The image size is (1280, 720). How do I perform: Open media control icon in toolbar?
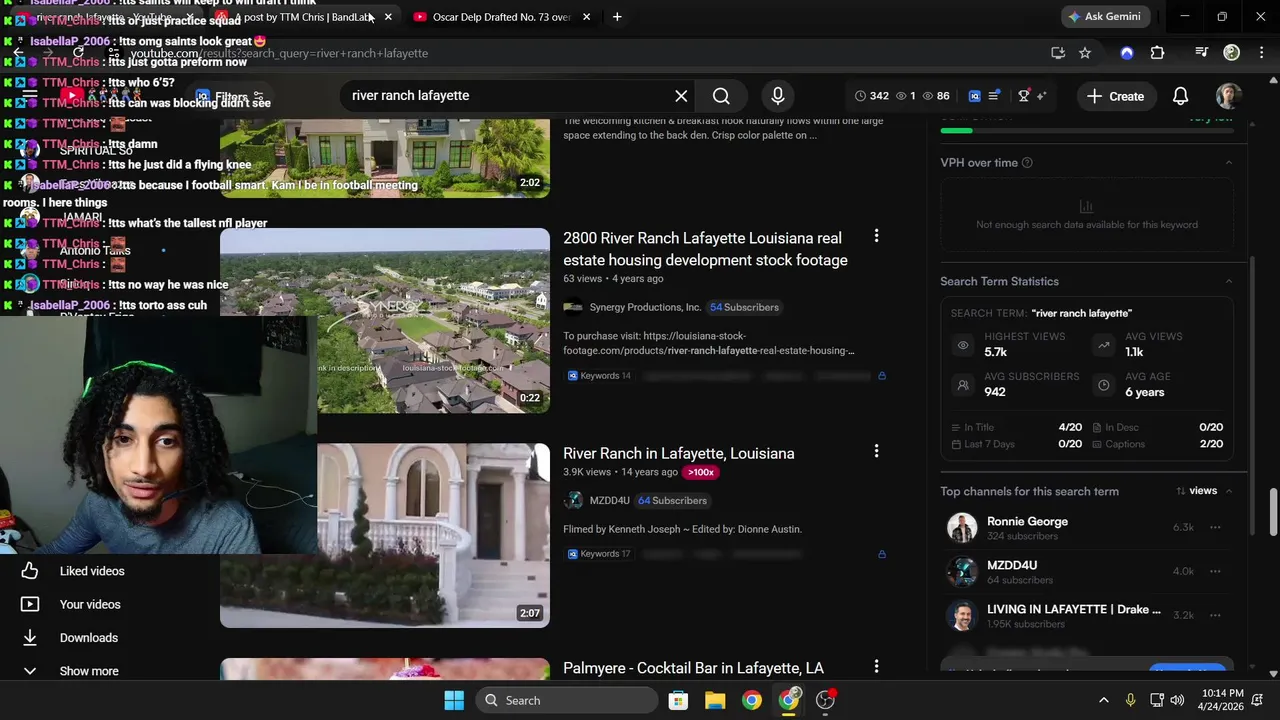tap(1202, 53)
